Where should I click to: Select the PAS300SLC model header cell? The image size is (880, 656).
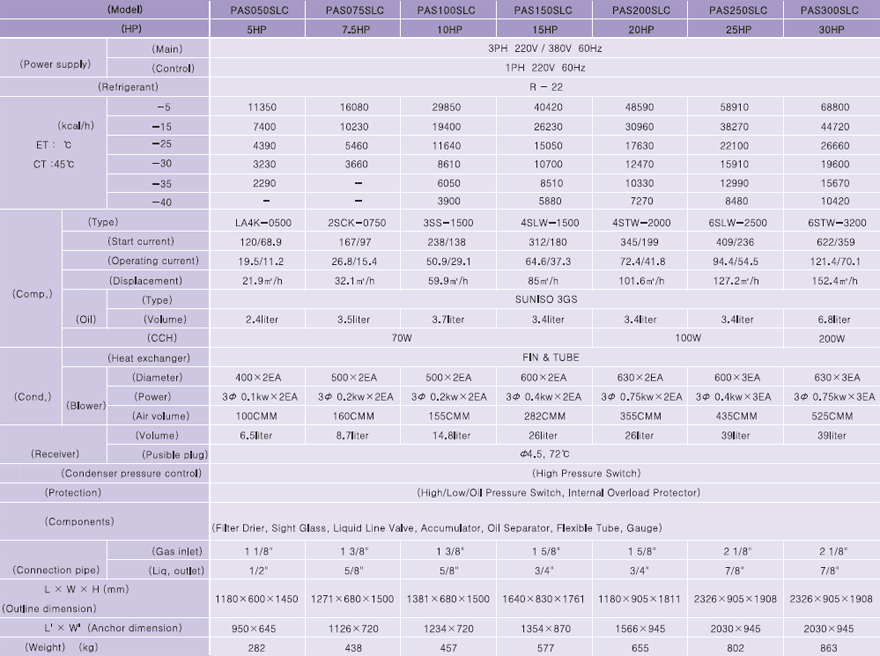click(830, 10)
